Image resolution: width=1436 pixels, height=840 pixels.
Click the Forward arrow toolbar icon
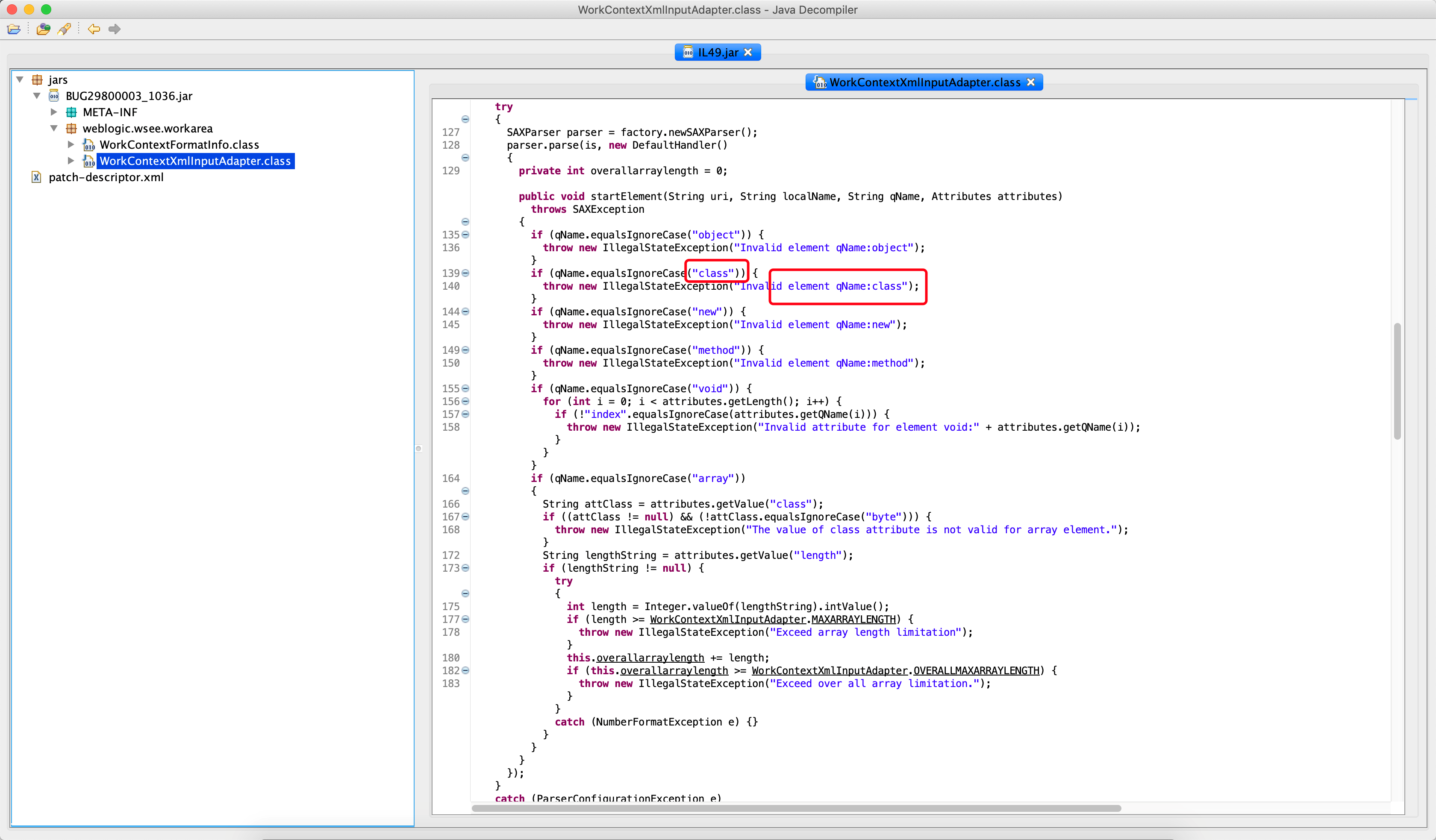[x=115, y=29]
